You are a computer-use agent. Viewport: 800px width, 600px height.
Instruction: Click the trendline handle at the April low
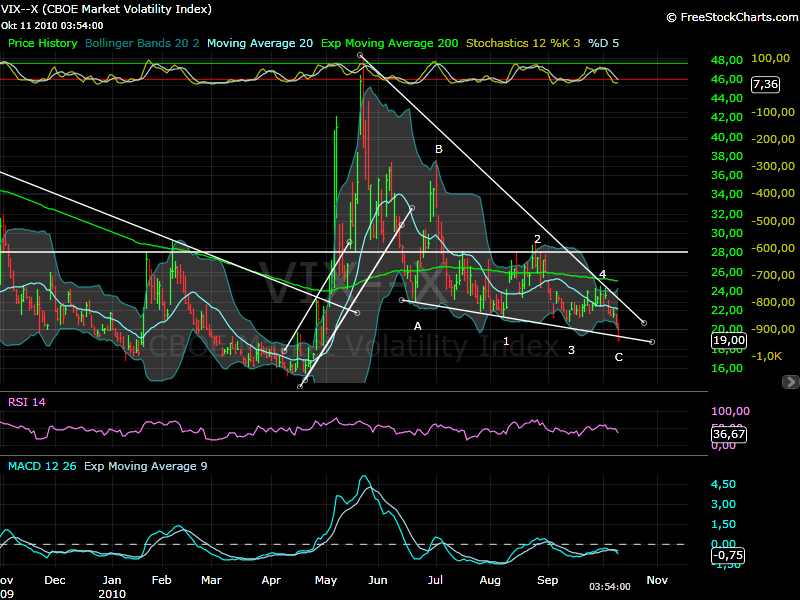tap(300, 387)
